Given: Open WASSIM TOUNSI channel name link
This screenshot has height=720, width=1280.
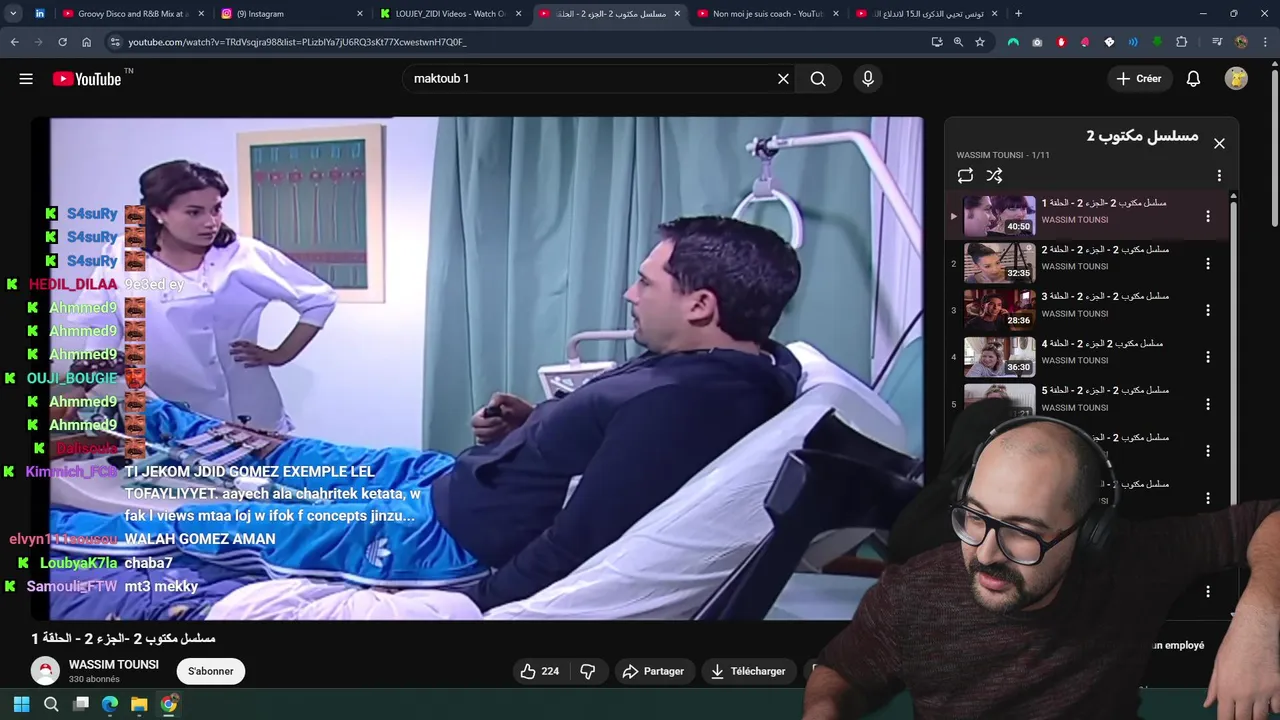Looking at the screenshot, I should coord(114,665).
